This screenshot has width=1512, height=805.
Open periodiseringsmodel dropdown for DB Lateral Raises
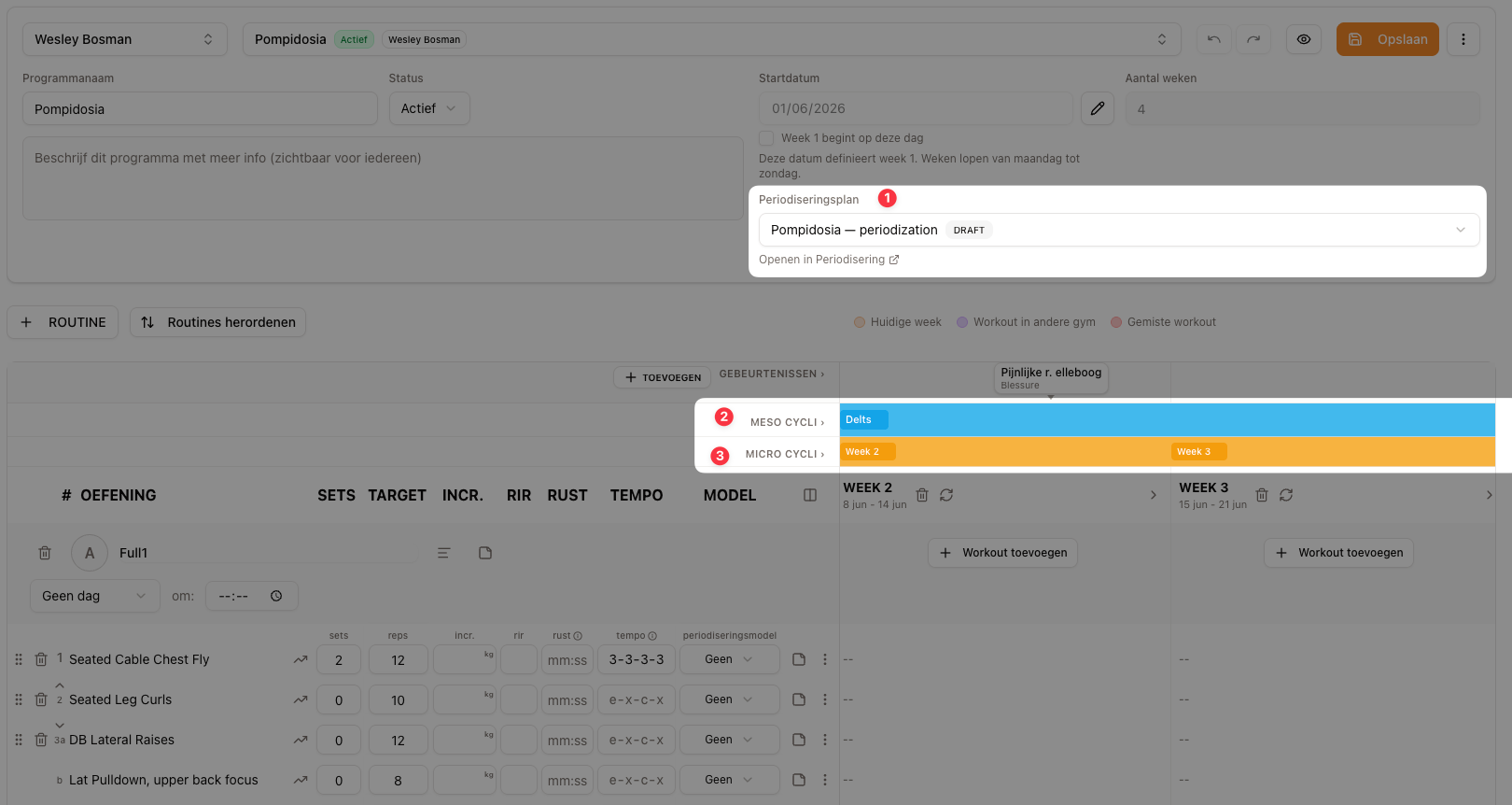click(730, 740)
